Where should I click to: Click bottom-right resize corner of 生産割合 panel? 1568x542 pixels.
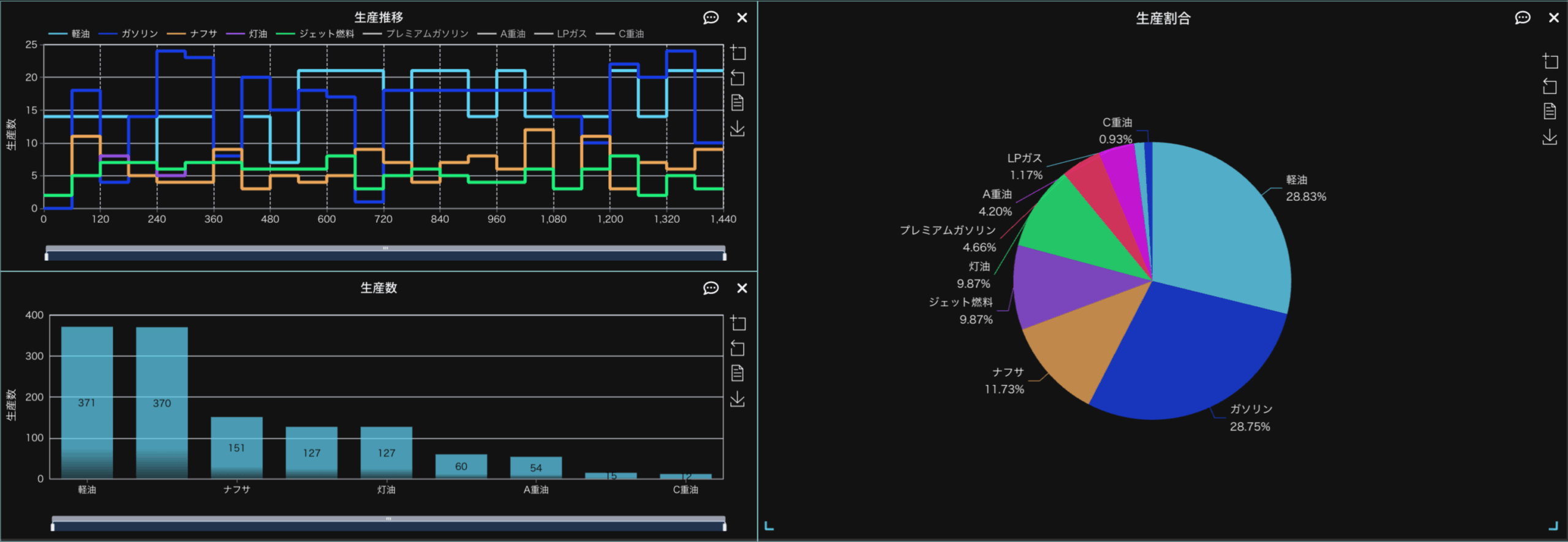click(x=1553, y=526)
